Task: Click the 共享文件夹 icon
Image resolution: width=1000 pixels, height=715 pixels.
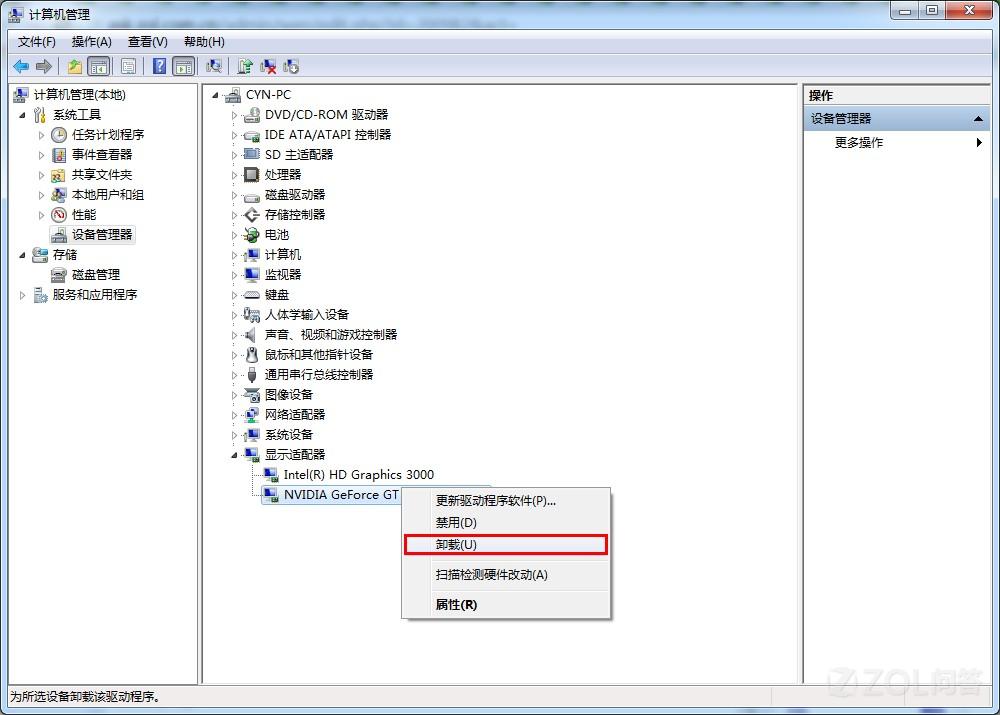Action: click(59, 175)
